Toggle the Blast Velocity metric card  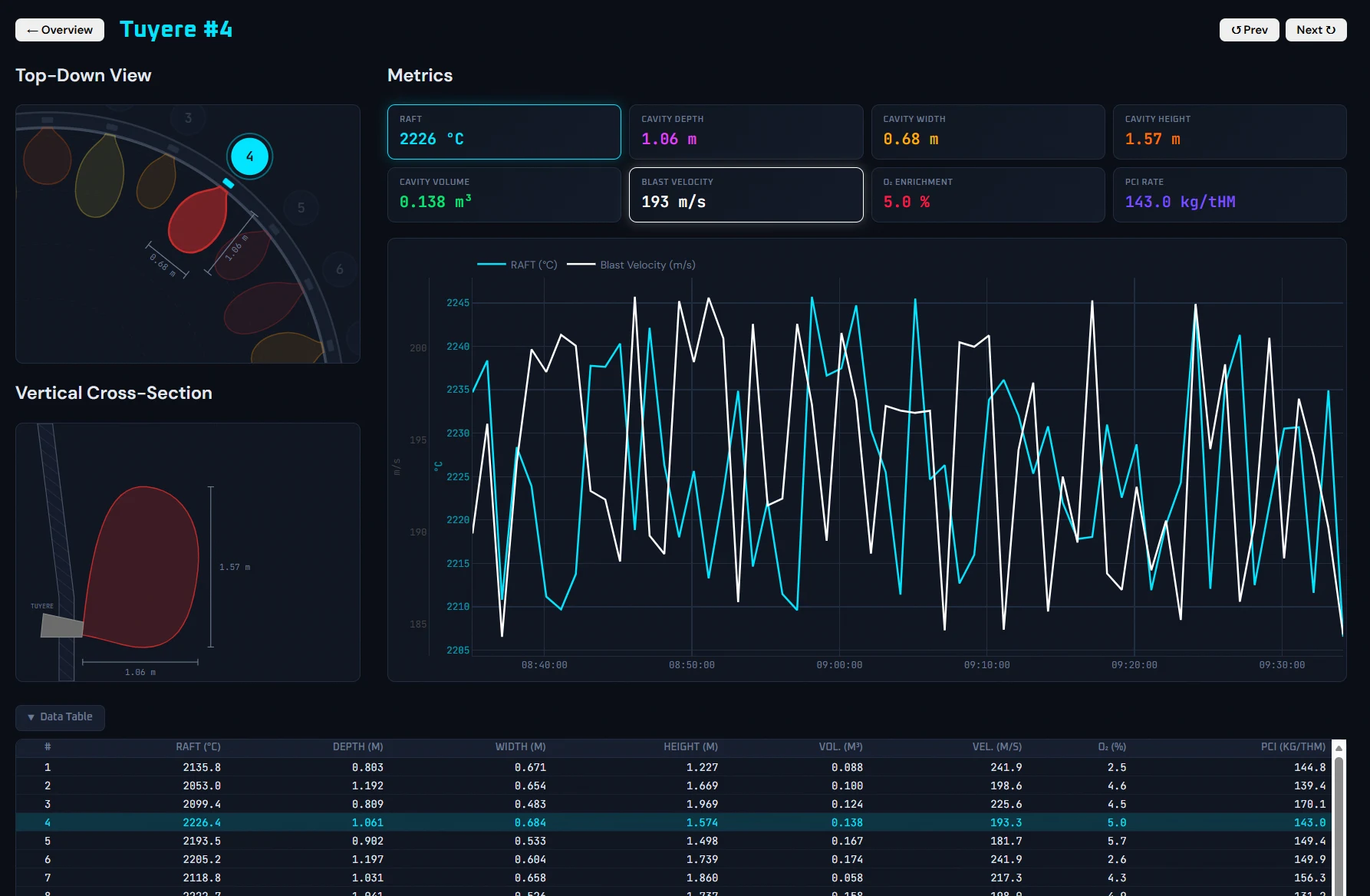click(x=746, y=195)
